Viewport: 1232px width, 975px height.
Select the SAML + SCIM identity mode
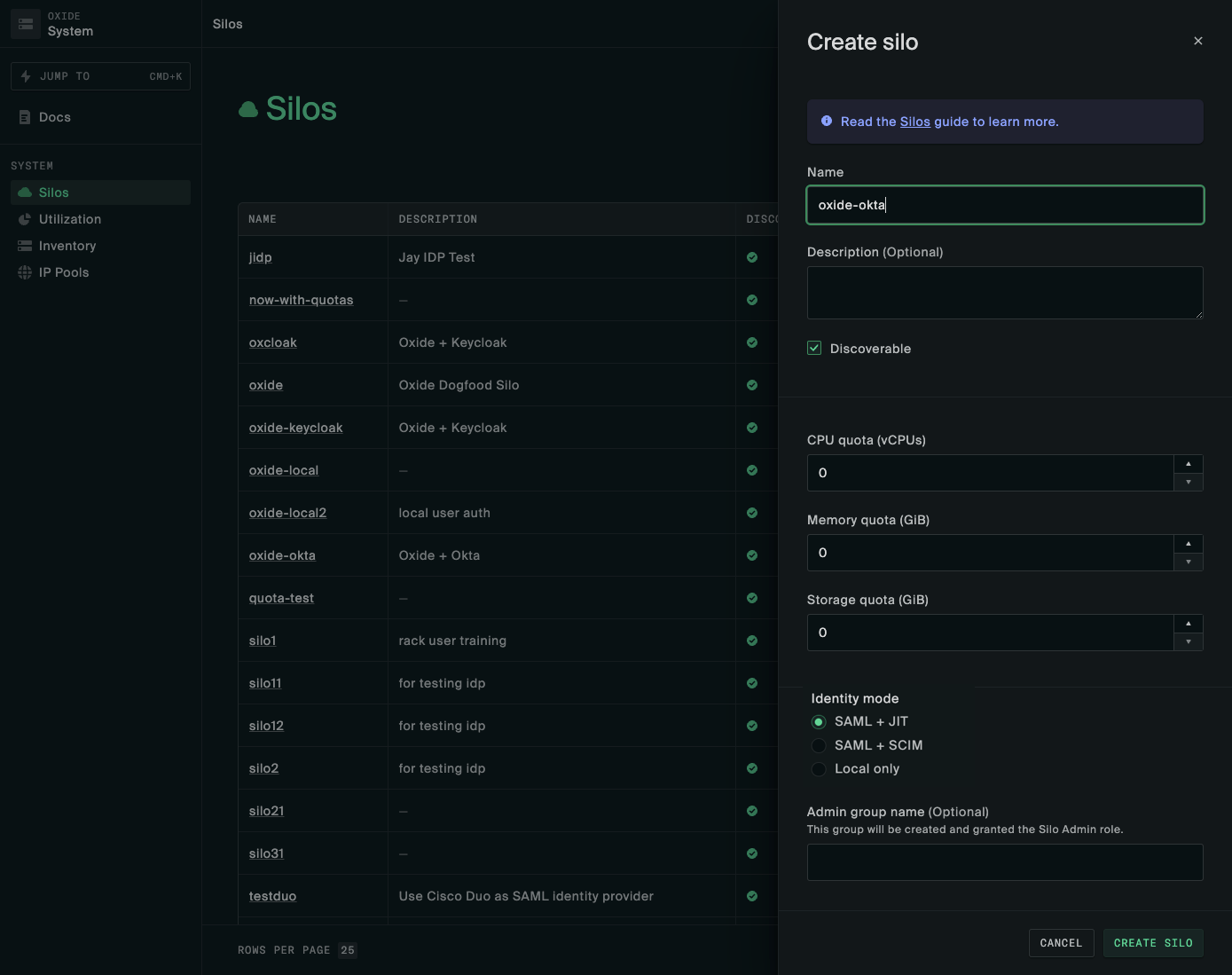pos(819,745)
